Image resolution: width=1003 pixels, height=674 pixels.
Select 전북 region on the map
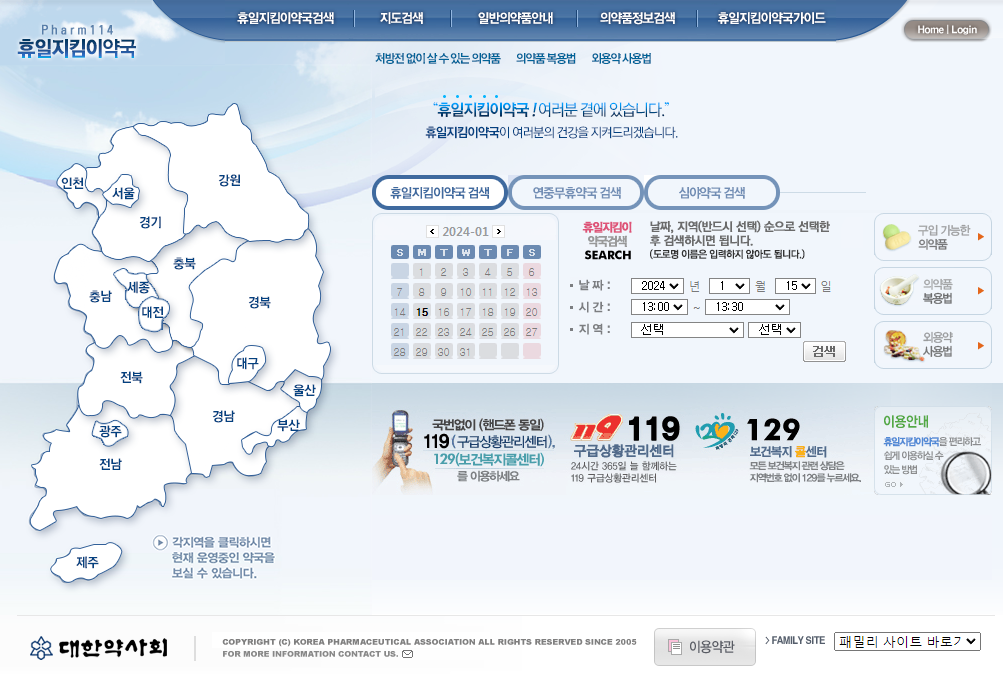pyautogui.click(x=131, y=377)
